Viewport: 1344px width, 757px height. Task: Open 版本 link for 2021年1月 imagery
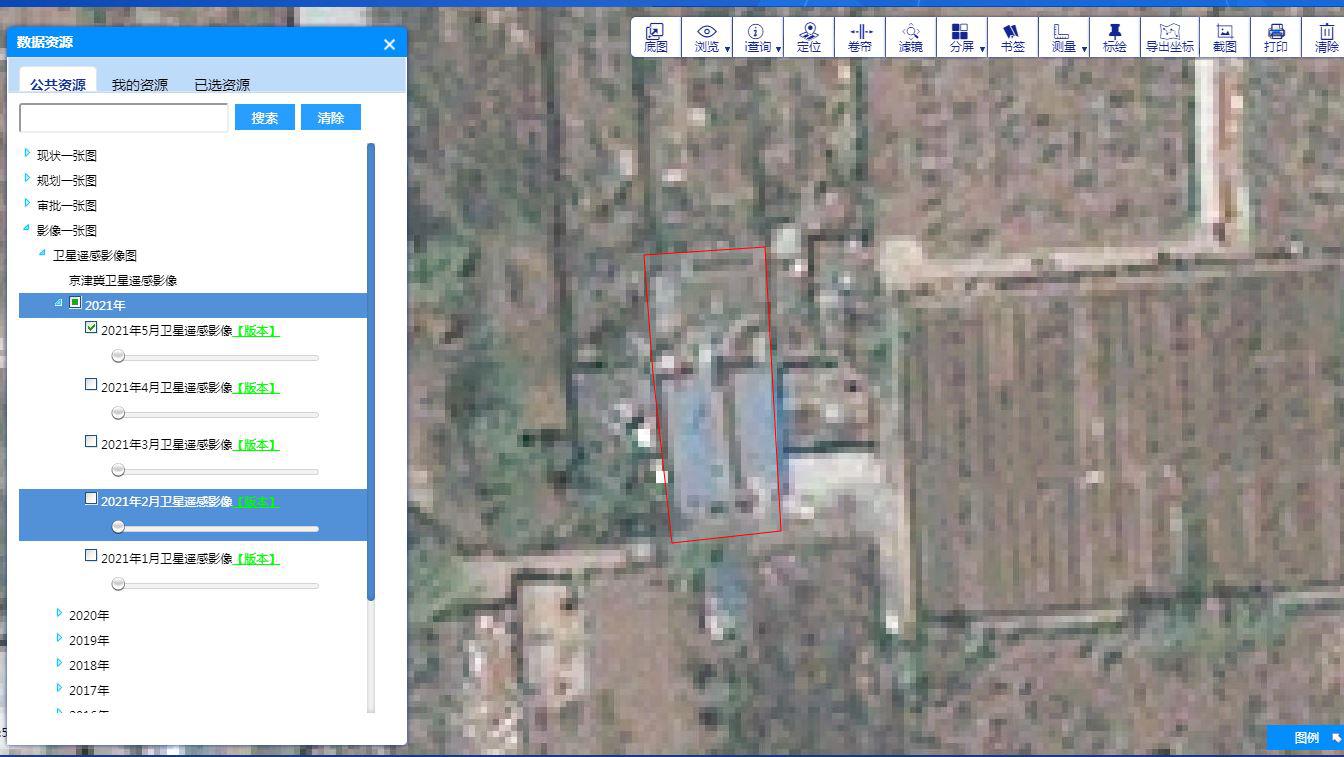click(x=256, y=559)
